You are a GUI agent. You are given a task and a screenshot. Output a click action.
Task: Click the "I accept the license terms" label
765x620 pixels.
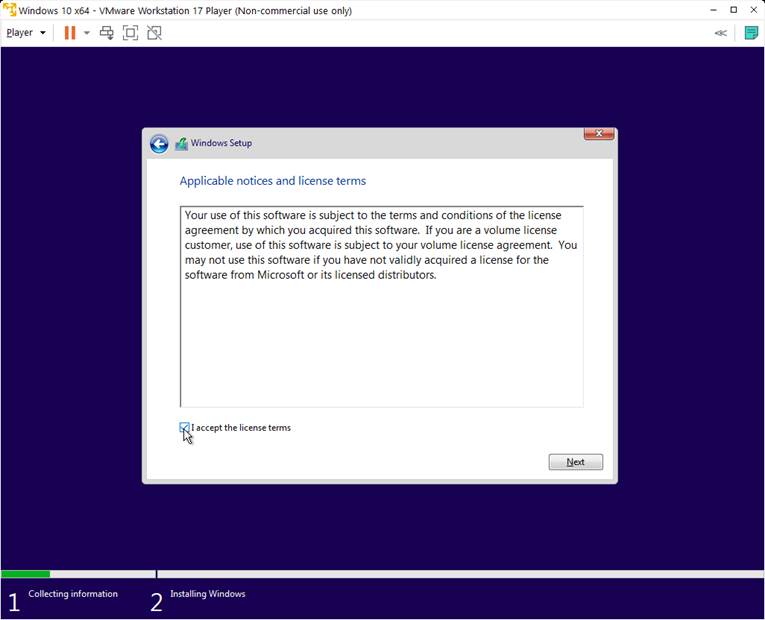(241, 428)
